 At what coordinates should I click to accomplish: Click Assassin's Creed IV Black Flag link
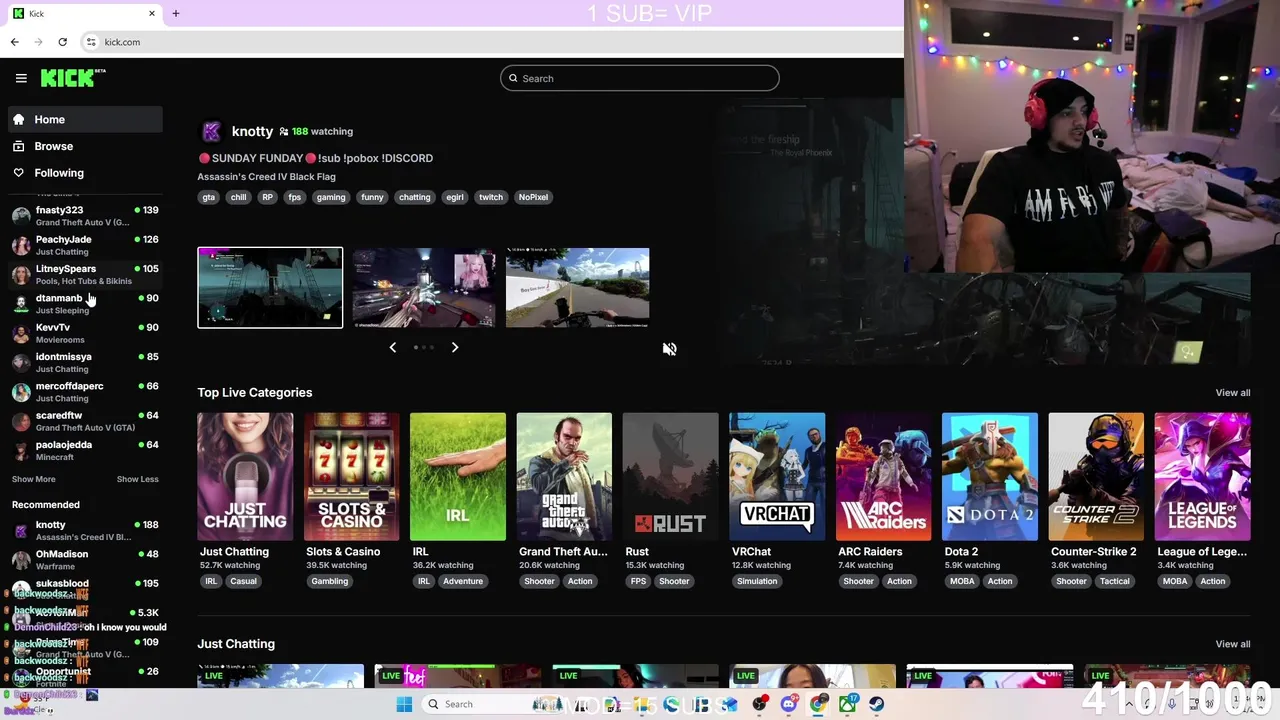click(266, 177)
